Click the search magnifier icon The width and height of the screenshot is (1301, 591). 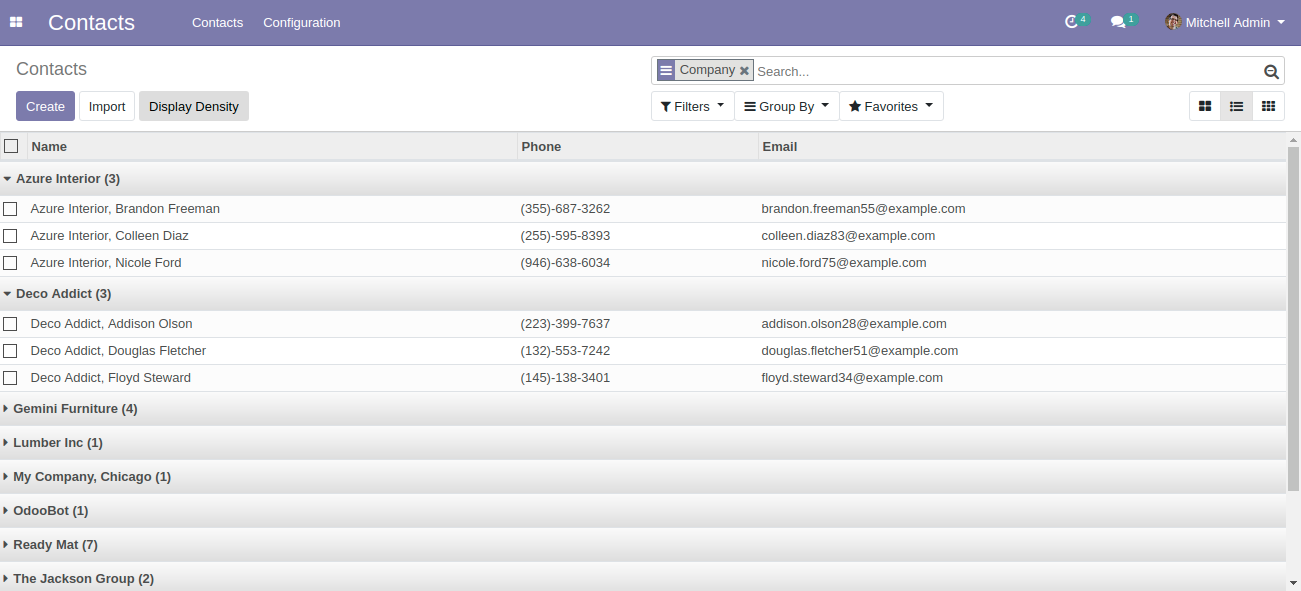tap(1271, 71)
